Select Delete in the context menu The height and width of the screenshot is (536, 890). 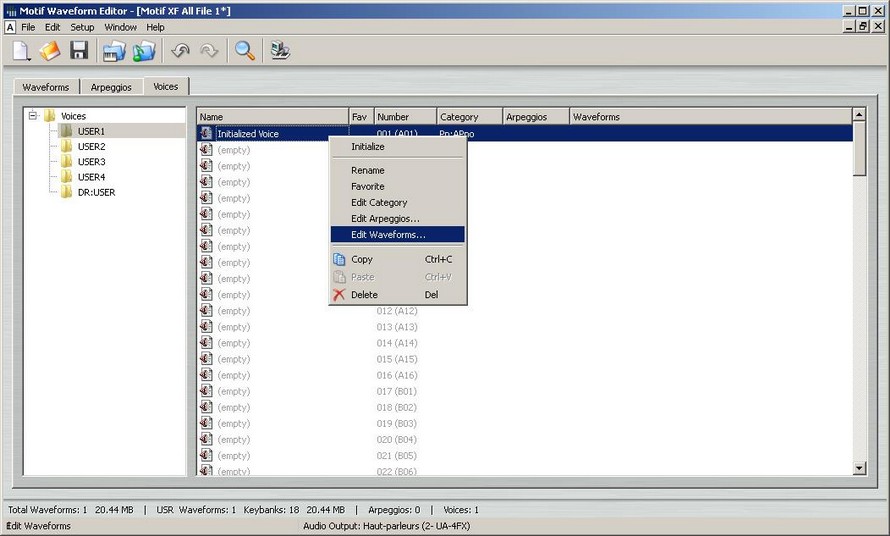coord(364,295)
